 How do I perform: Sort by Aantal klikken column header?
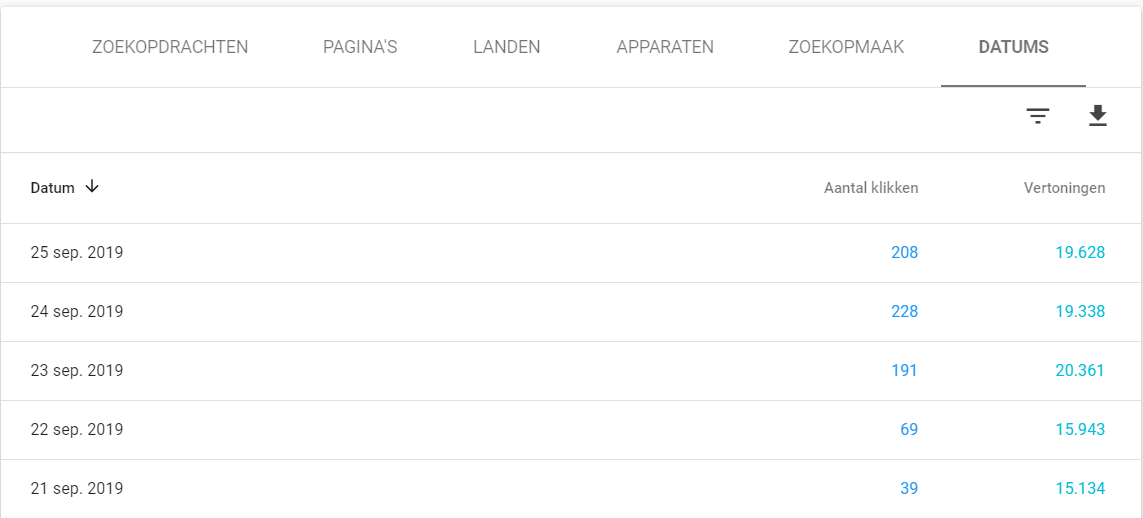(871, 188)
